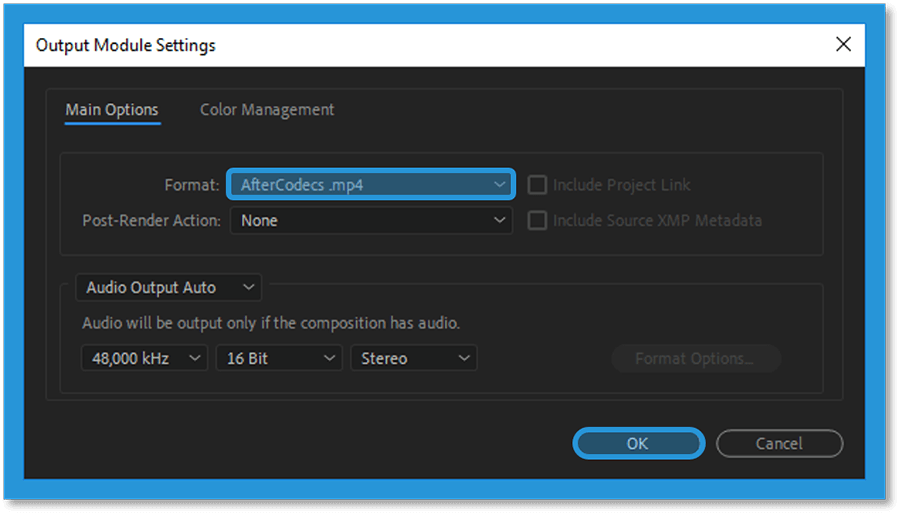
Task: Click the chevron arrow of Post-Render Action
Action: click(499, 220)
